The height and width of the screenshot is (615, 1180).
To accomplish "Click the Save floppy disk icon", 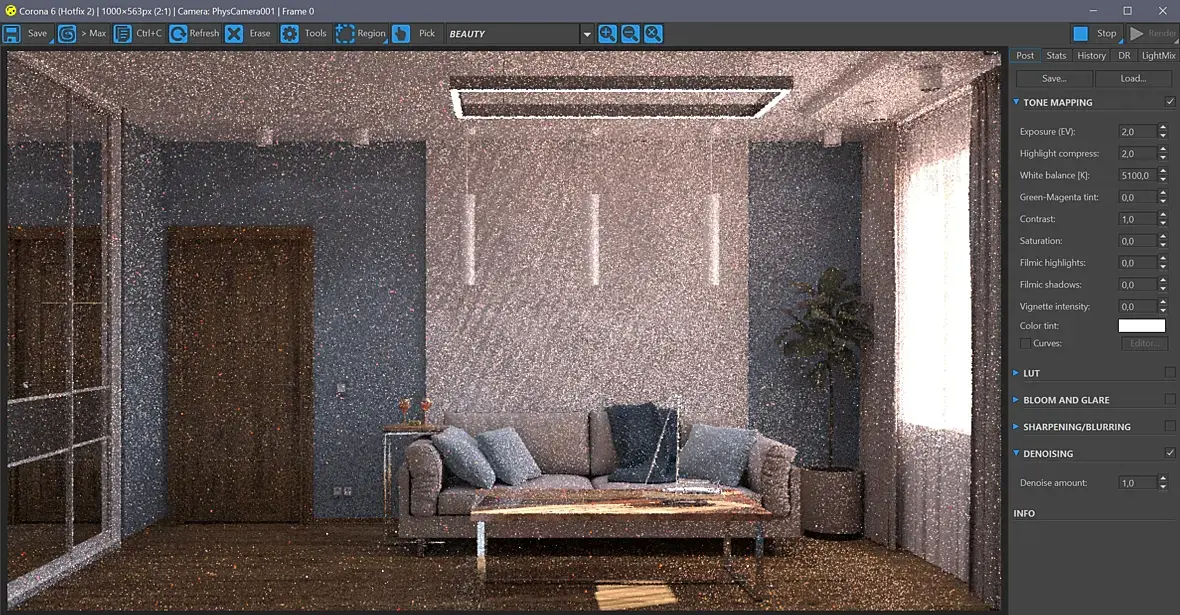I will pos(11,34).
